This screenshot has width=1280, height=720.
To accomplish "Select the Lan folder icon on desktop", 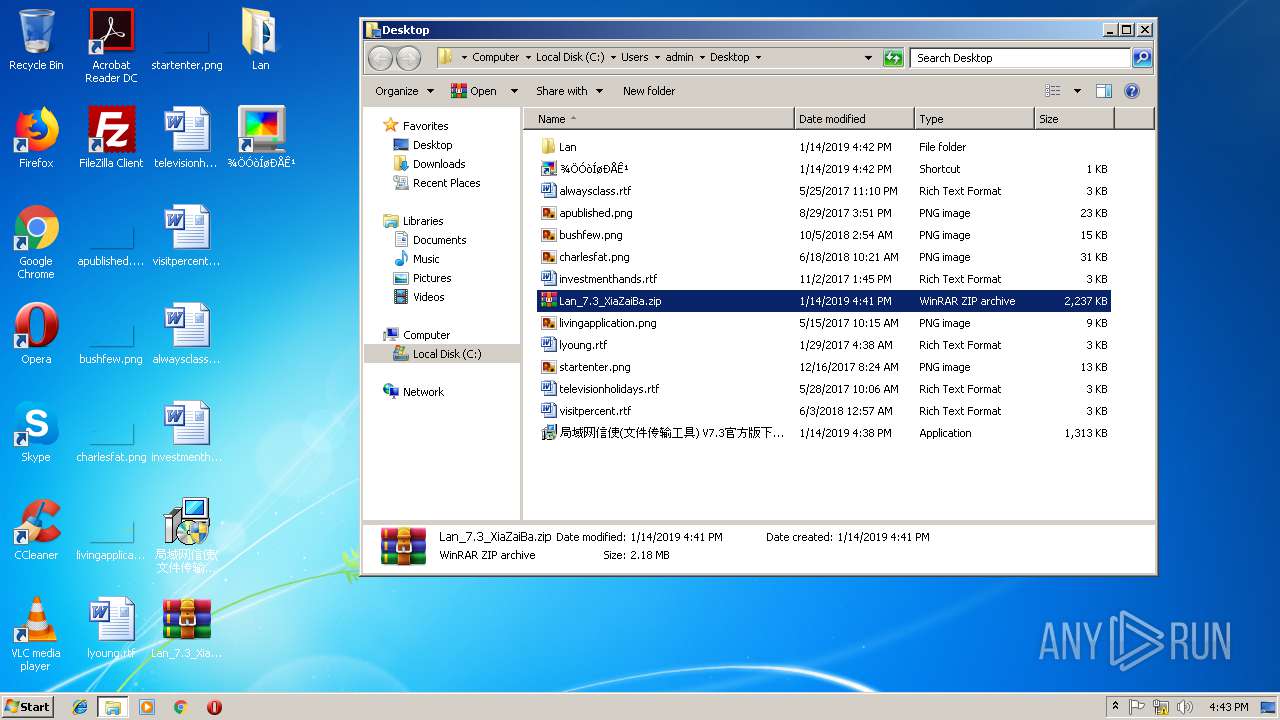I will pos(260,40).
